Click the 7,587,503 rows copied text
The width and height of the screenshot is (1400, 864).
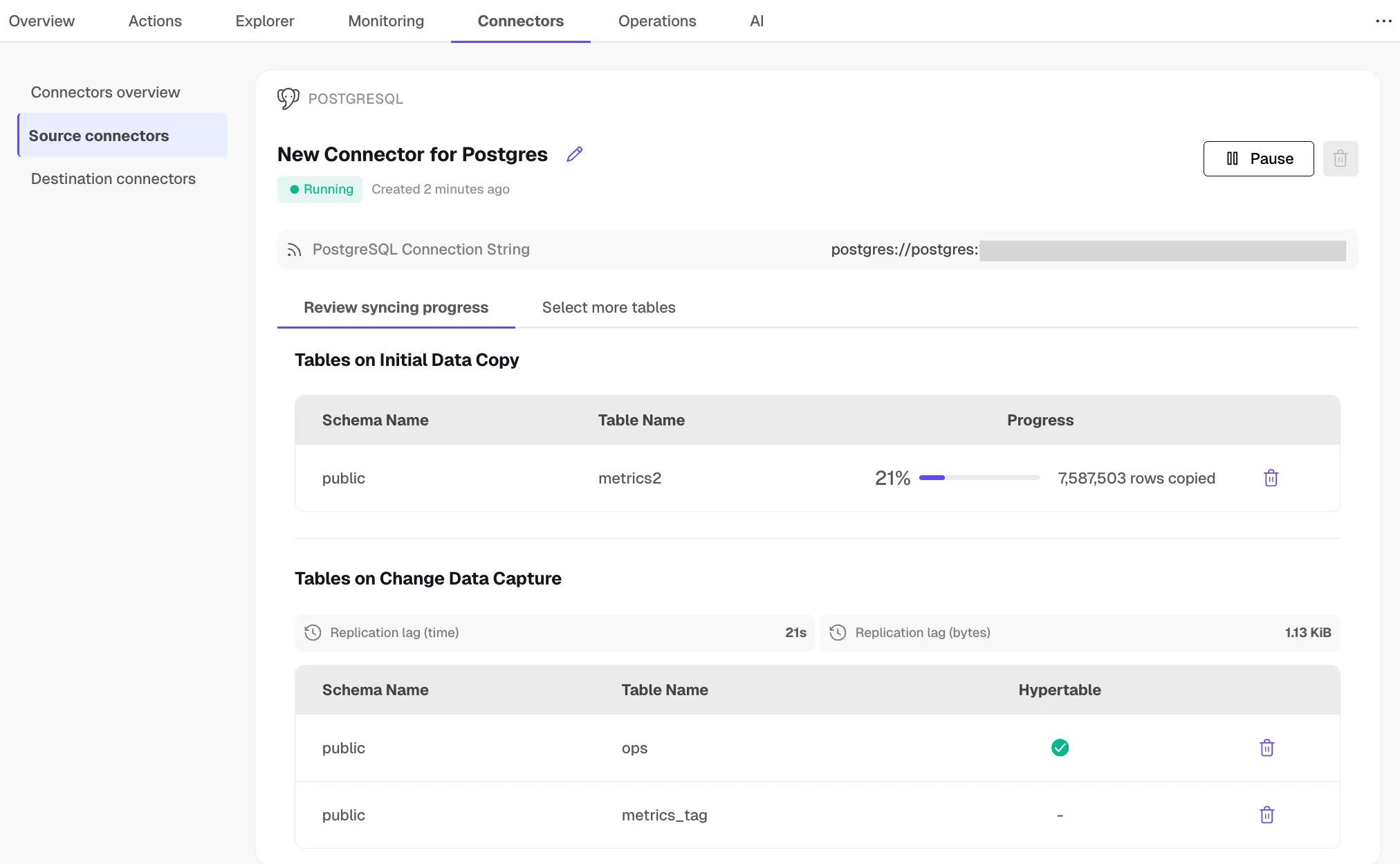[x=1136, y=478]
